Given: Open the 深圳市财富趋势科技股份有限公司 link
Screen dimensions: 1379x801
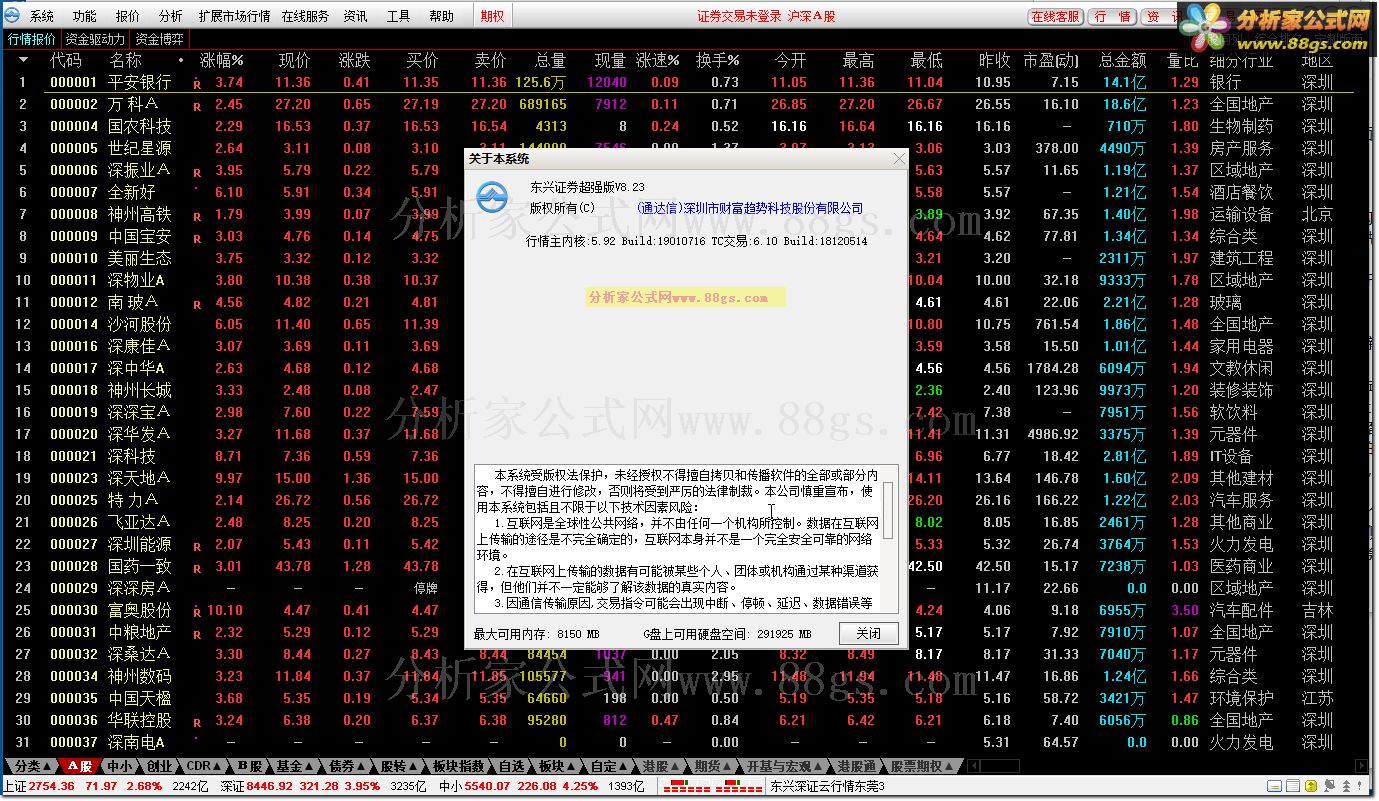Looking at the screenshot, I should (750, 208).
